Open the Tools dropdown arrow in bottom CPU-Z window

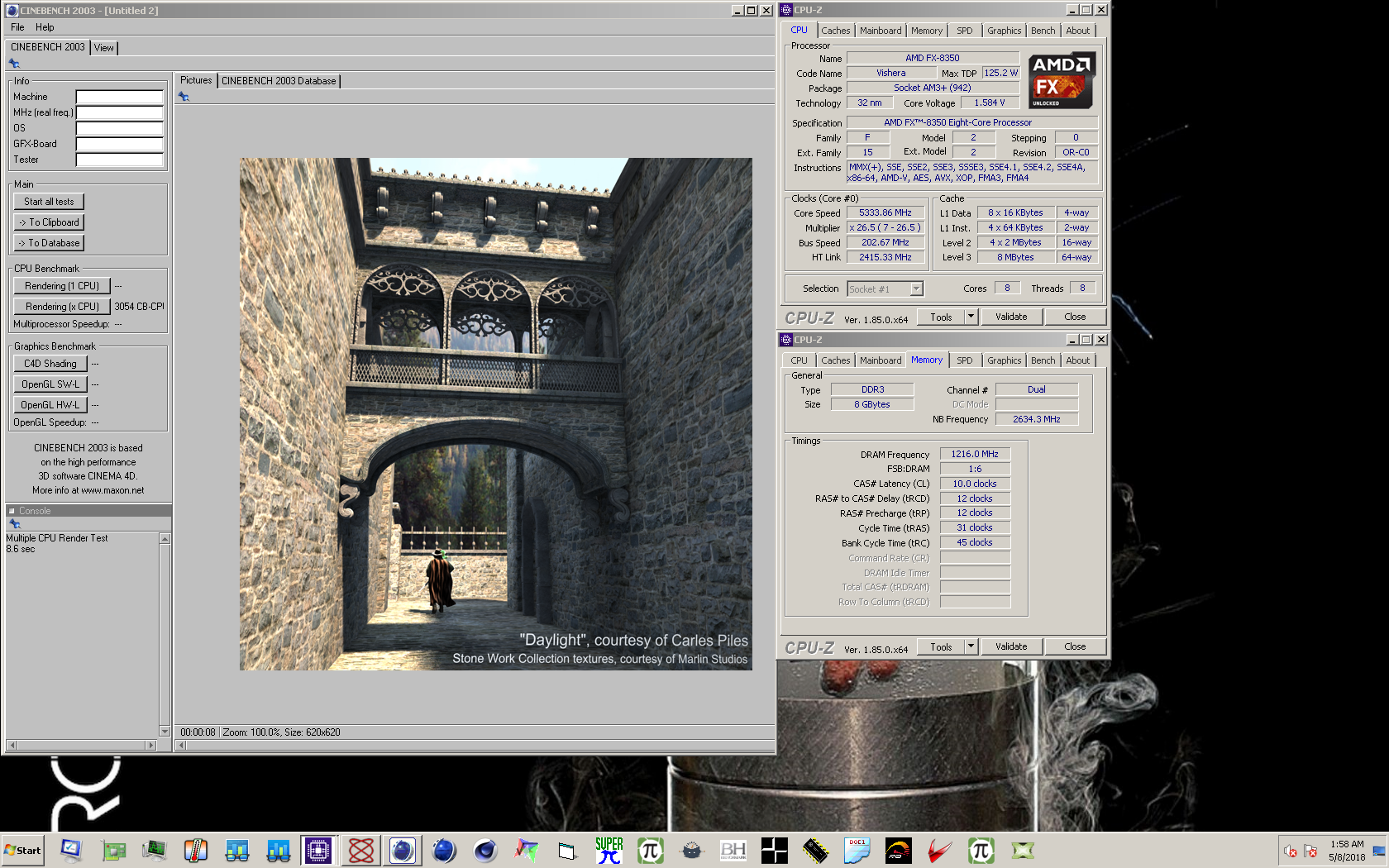coord(971,646)
